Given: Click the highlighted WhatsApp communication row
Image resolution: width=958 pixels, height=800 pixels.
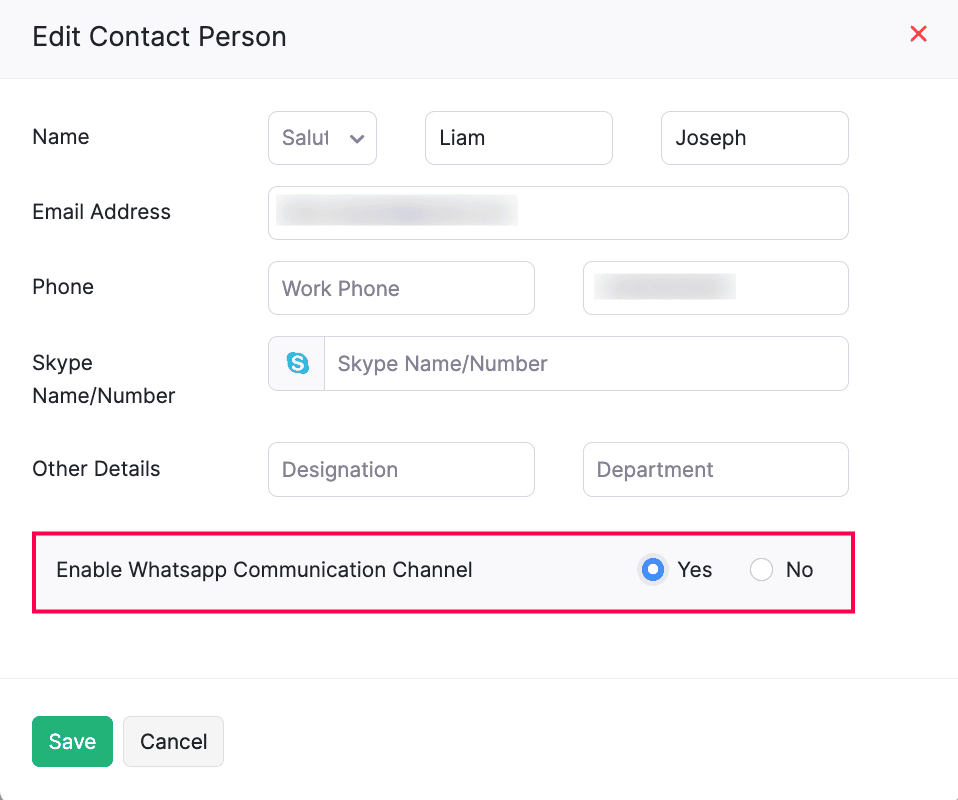Looking at the screenshot, I should coord(443,570).
